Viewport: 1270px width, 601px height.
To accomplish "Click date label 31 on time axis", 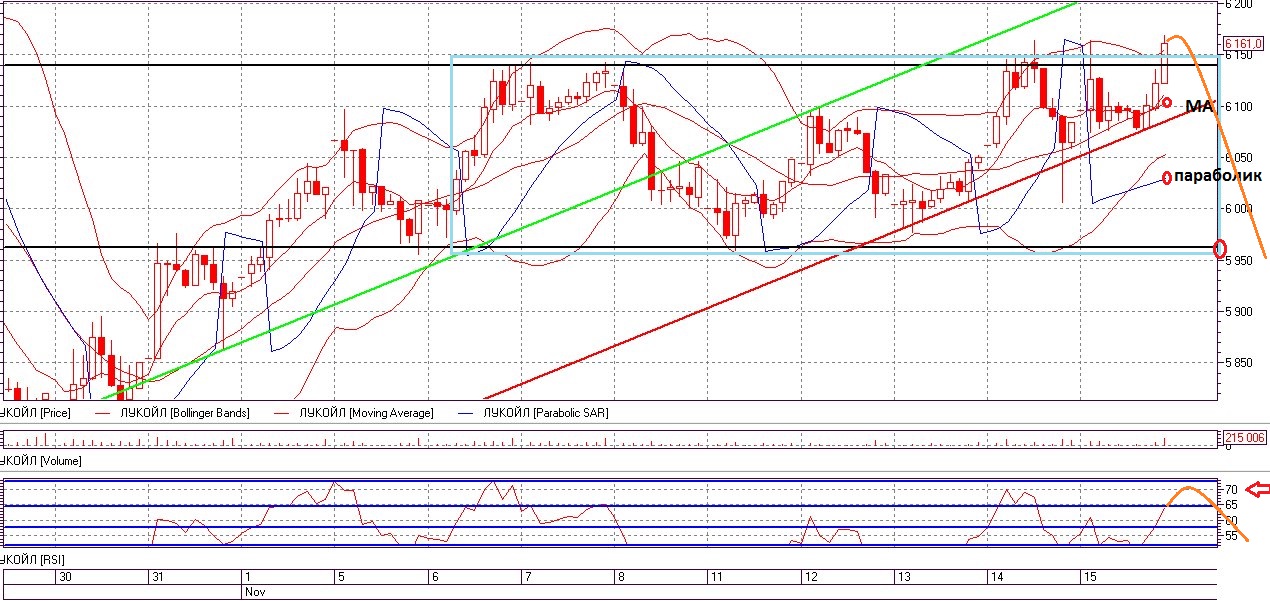I will pyautogui.click(x=157, y=577).
